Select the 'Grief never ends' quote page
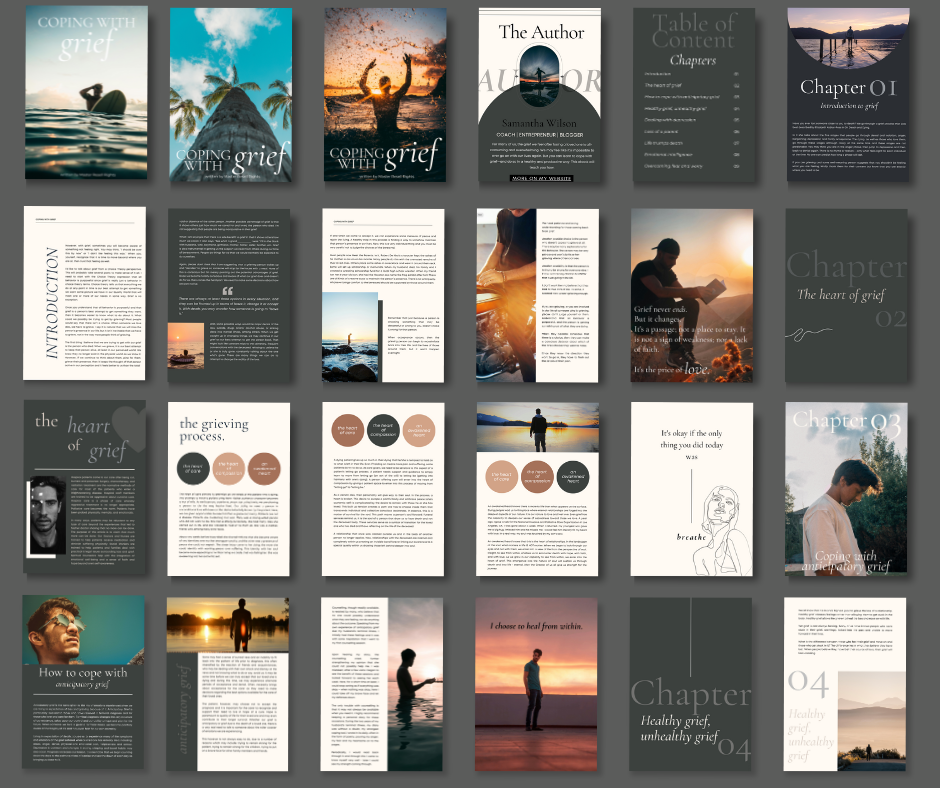This screenshot has height=788, width=940. 692,293
